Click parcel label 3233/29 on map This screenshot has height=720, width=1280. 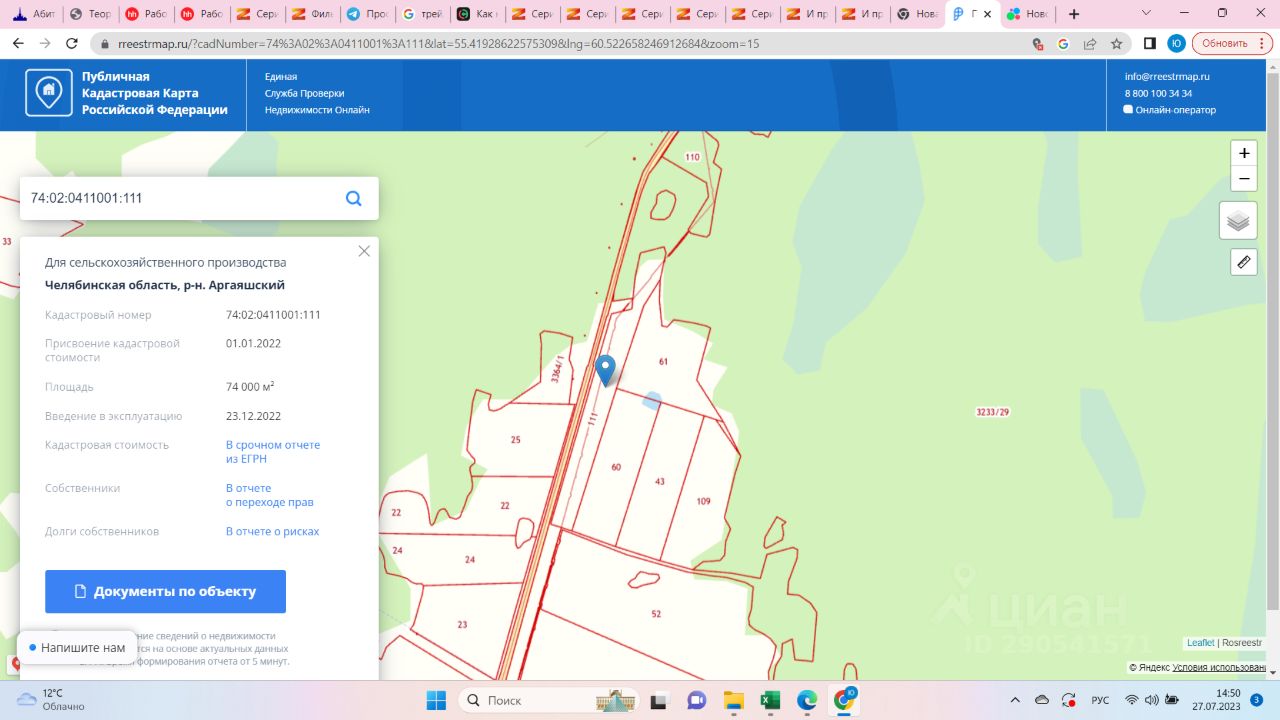tap(992, 412)
